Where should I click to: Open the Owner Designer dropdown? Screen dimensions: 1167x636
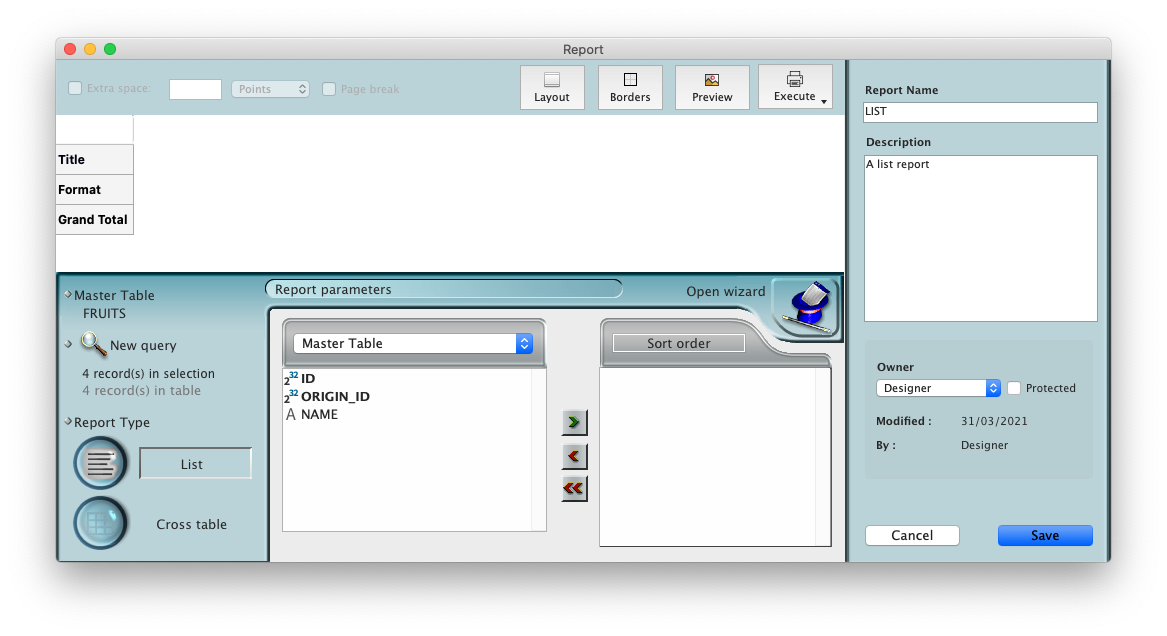pyautogui.click(x=938, y=388)
